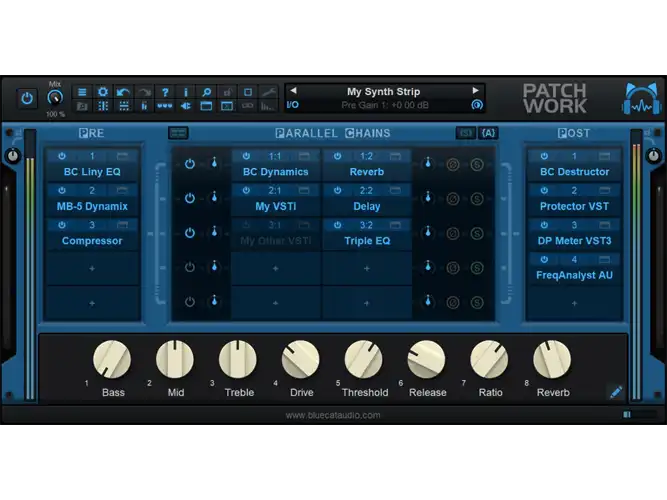Viewport: 667px width, 500px height.
Task: Click the plug connector icon
Action: click(x=185, y=106)
